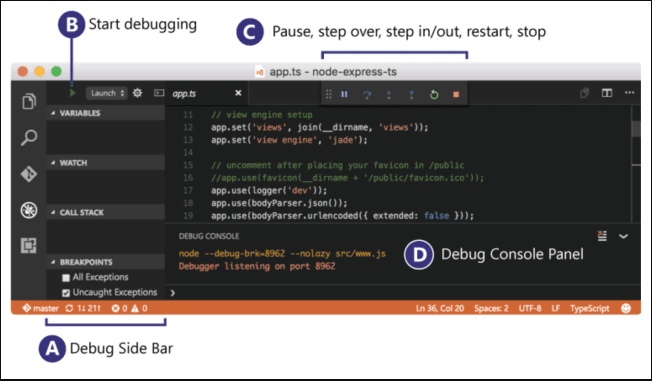Send feedback with the smiley icon

pyautogui.click(x=625, y=308)
